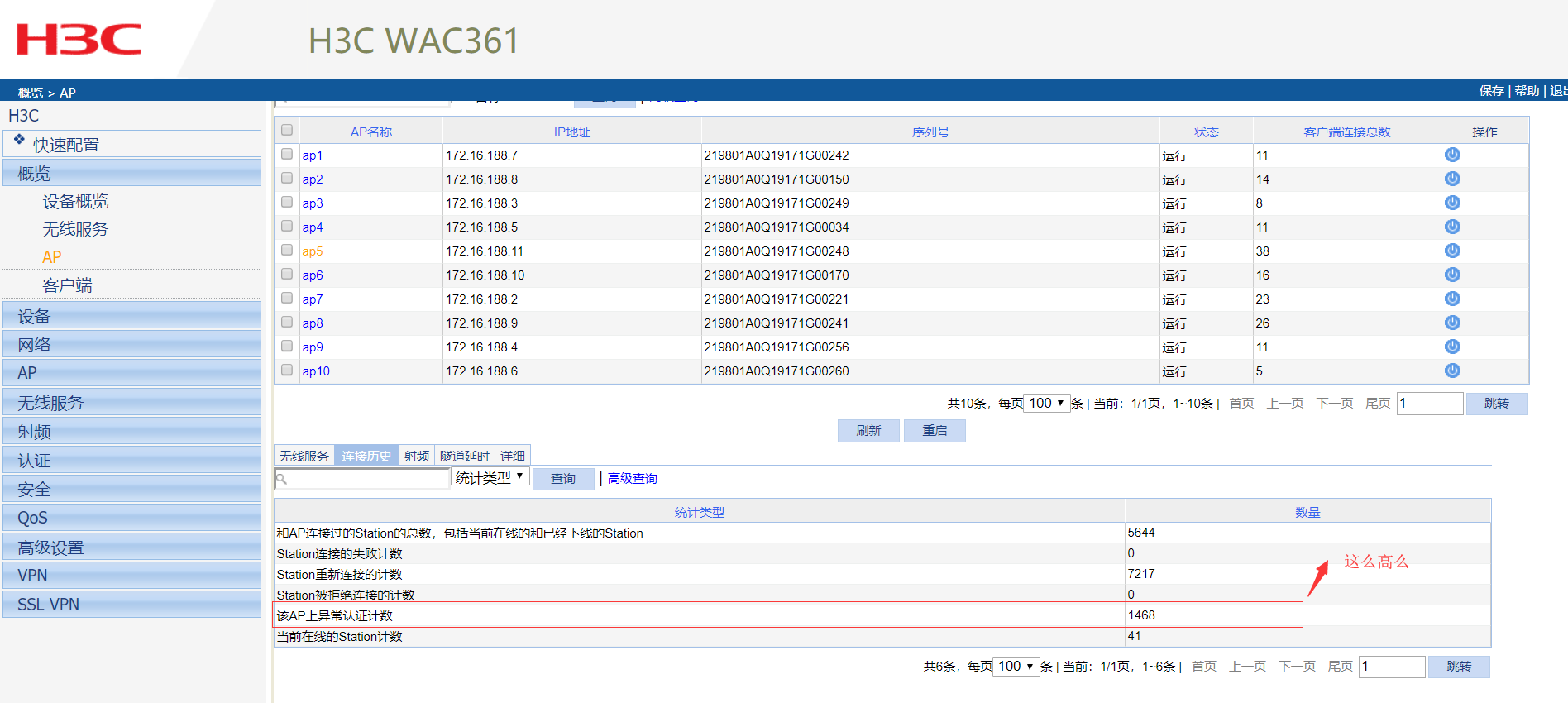
Task: Click the 刷新 button
Action: 868,430
